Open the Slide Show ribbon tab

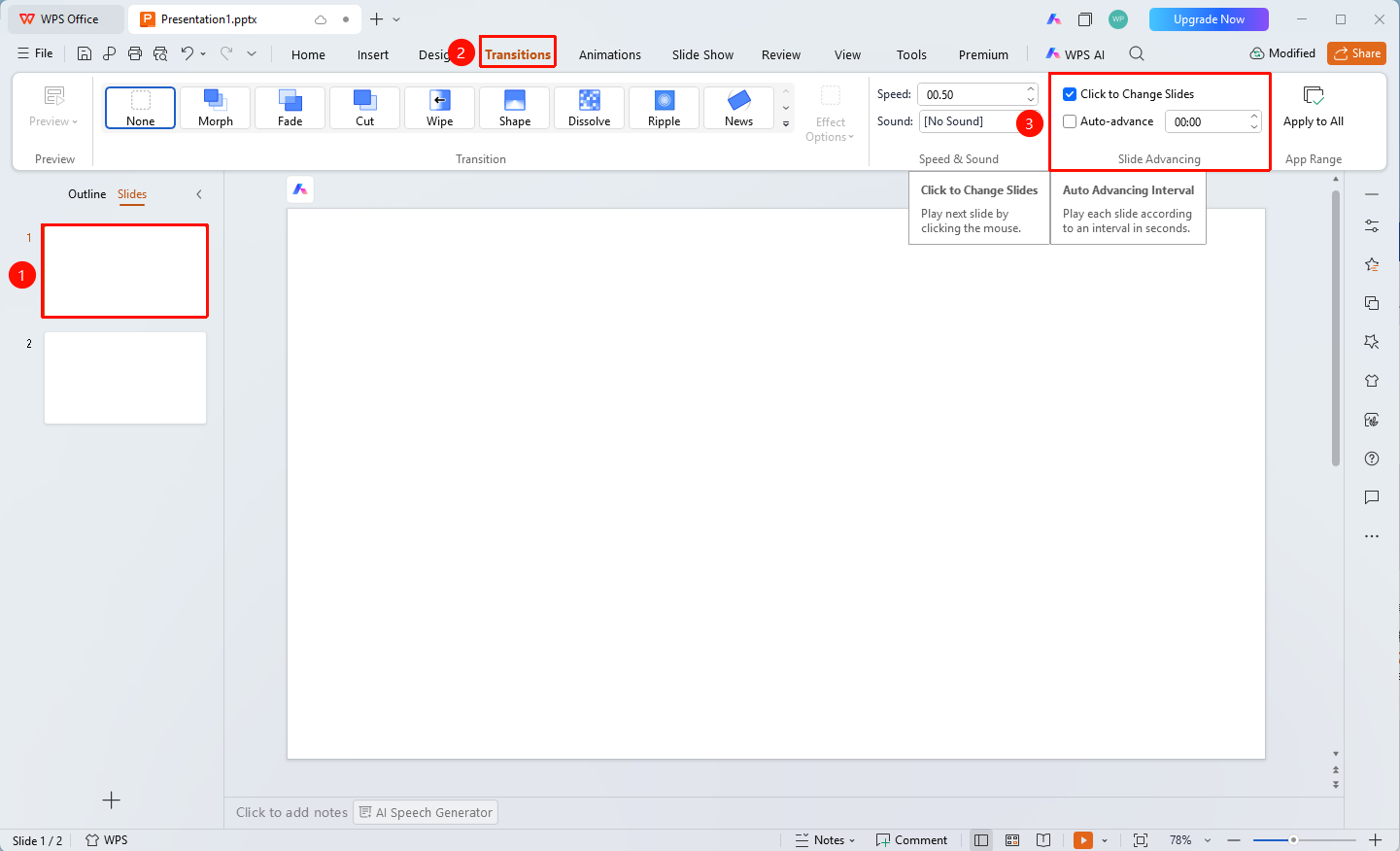pos(702,54)
